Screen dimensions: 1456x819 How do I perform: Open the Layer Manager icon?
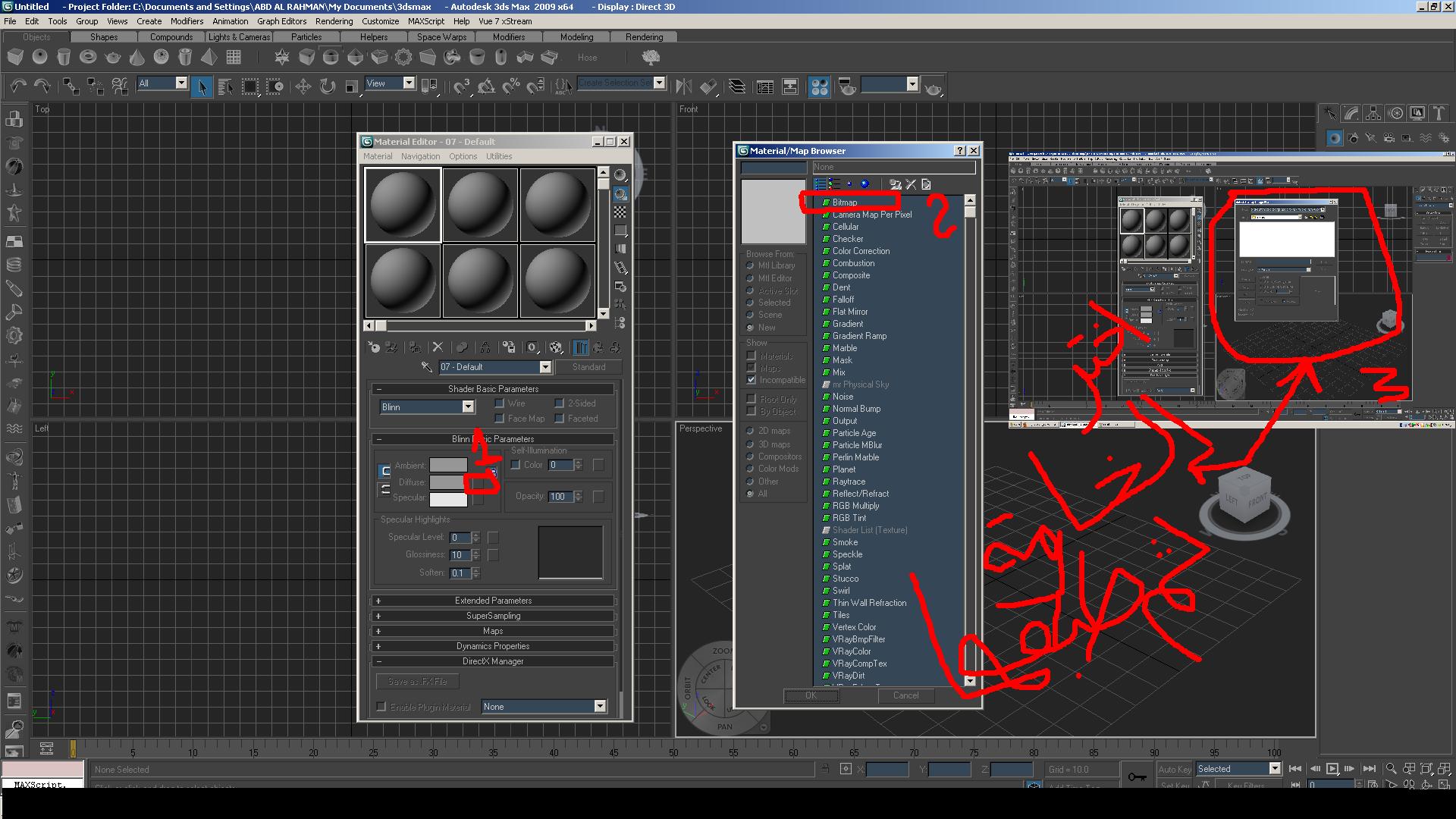pyautogui.click(x=737, y=86)
